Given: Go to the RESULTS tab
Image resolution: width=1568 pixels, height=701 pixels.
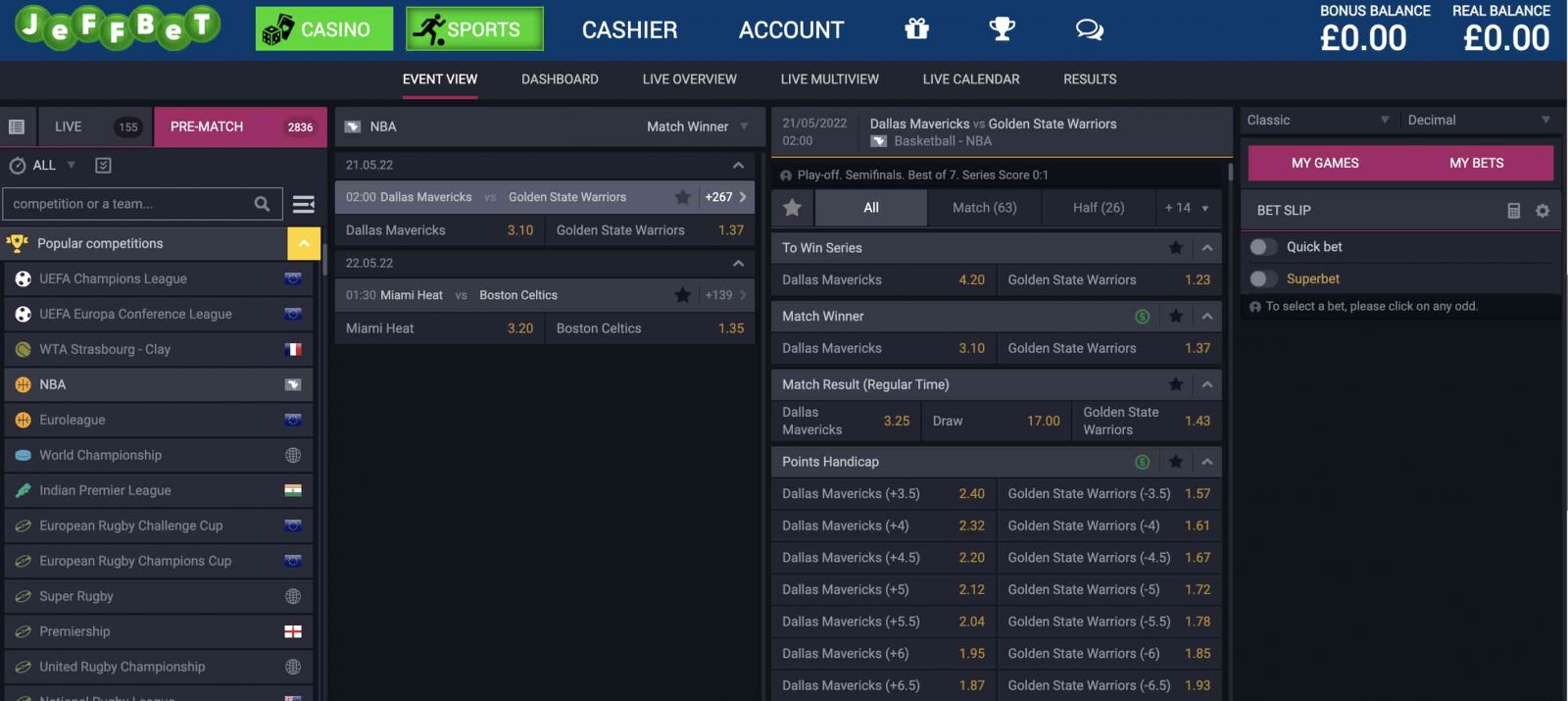Looking at the screenshot, I should click(1090, 79).
